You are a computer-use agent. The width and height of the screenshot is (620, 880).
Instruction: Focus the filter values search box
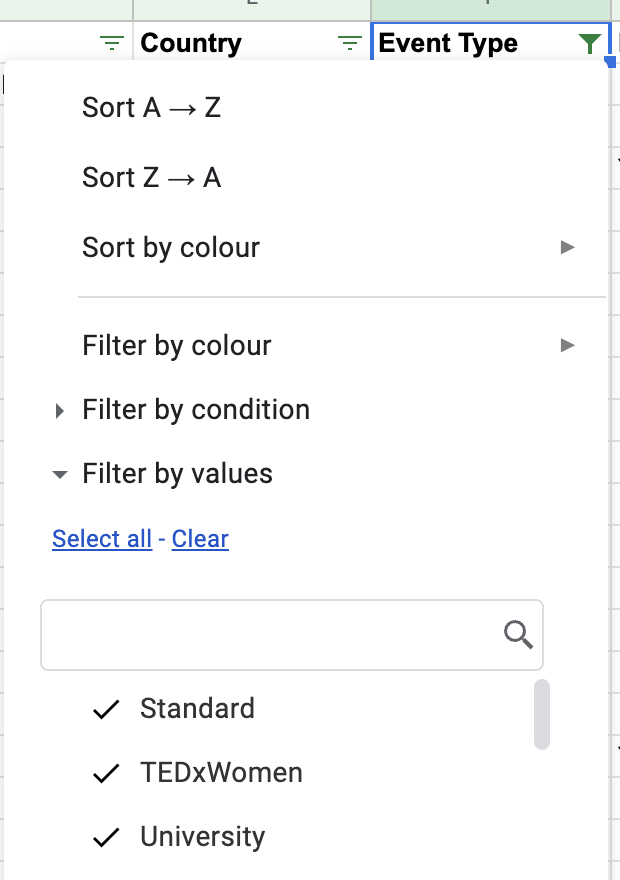[270, 634]
